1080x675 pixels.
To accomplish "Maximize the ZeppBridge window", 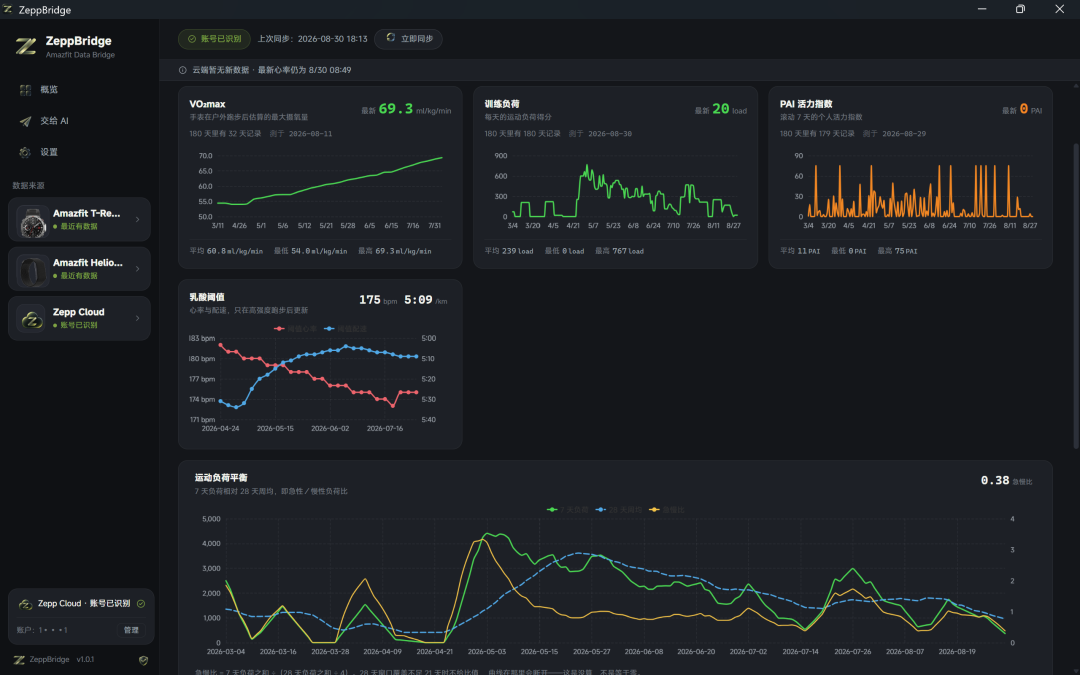I will (1020, 9).
